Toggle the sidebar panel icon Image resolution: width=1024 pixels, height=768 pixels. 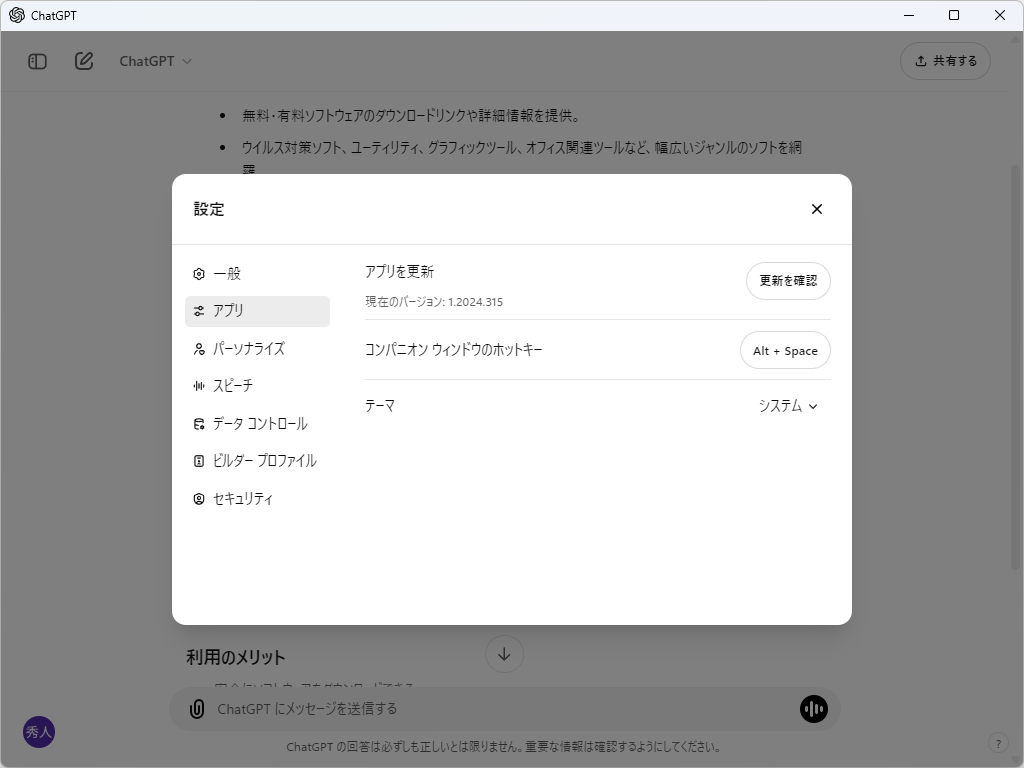tap(36, 61)
